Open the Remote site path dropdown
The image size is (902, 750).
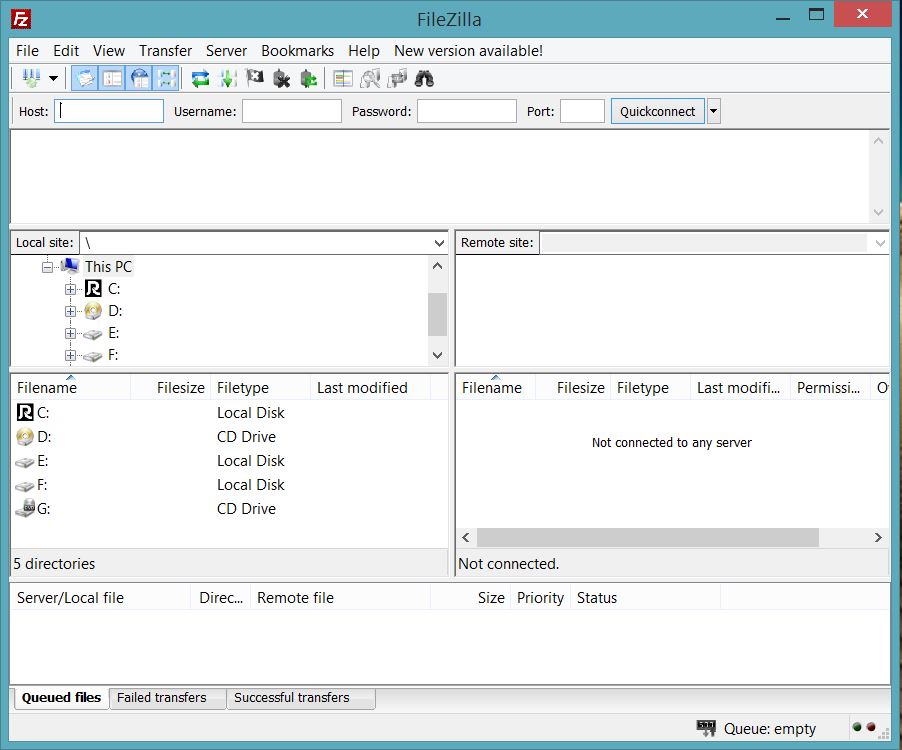coord(880,243)
